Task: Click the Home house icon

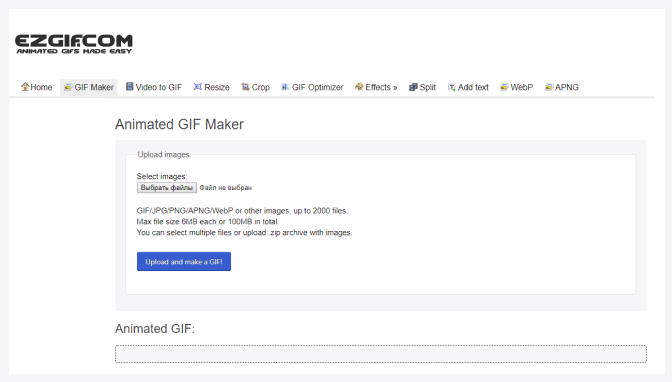Action: pyautogui.click(x=25, y=87)
